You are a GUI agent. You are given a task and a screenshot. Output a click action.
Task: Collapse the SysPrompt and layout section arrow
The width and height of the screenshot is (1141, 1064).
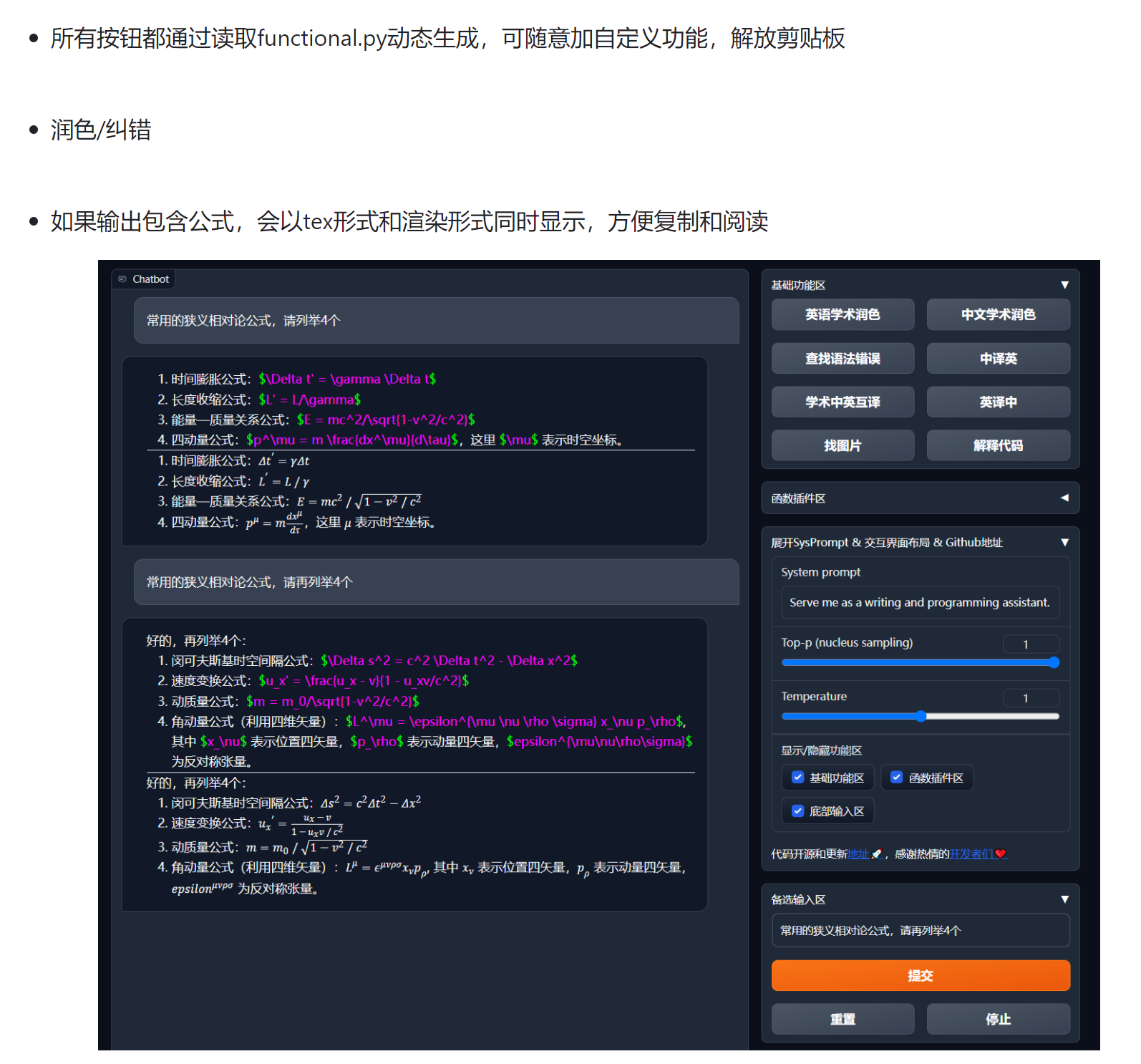1064,542
